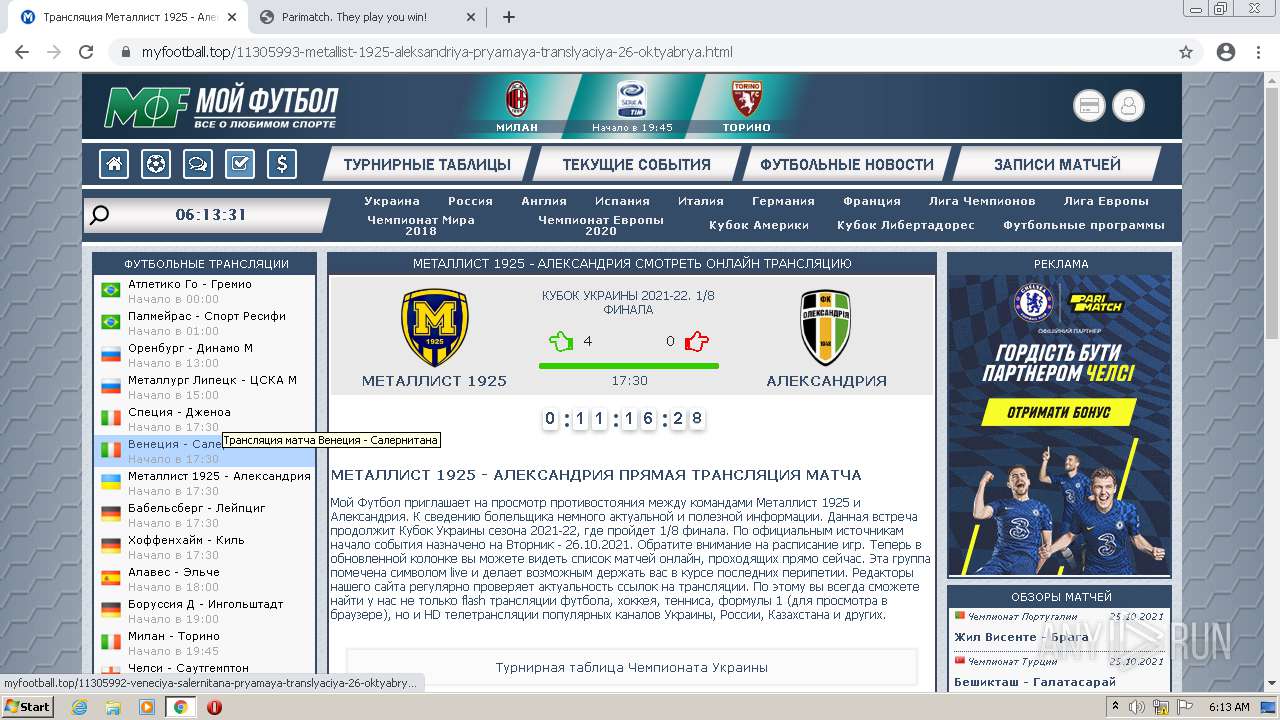Open Металлург Липецк - ЦСКА М broadcast
The width and height of the screenshot is (1280, 720).
[205, 387]
